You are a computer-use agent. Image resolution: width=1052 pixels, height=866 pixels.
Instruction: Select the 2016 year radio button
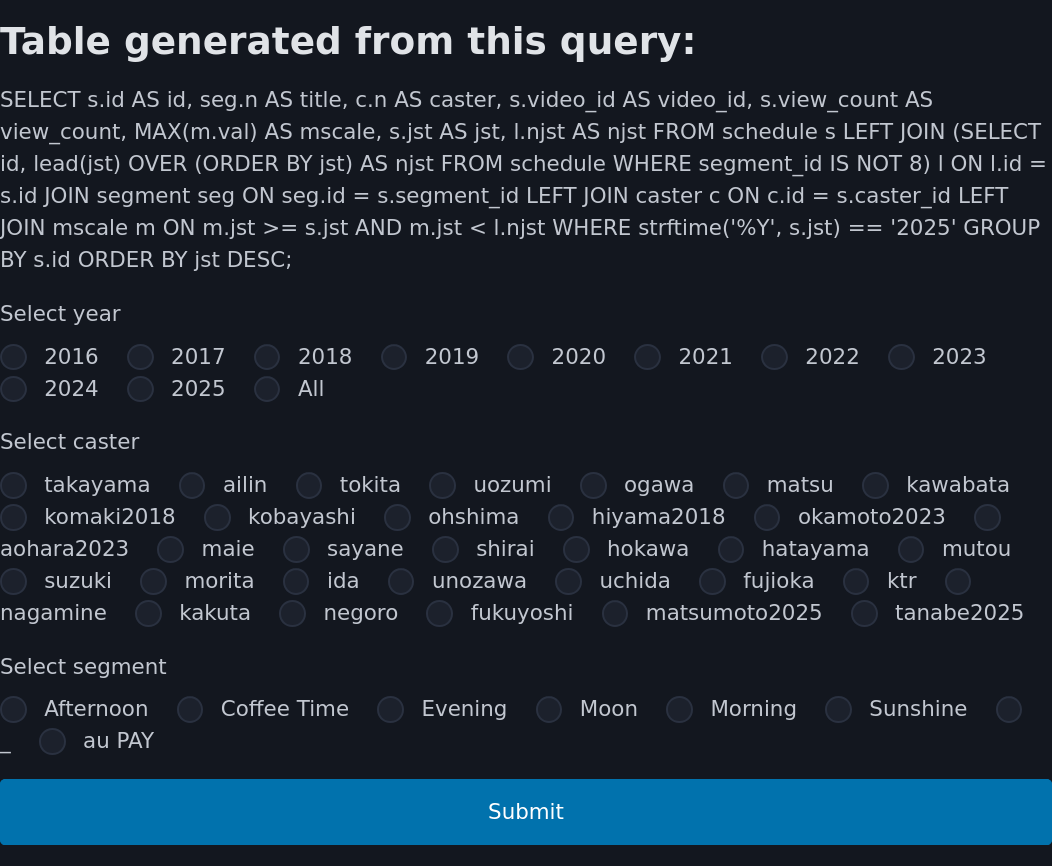[x=13, y=357]
